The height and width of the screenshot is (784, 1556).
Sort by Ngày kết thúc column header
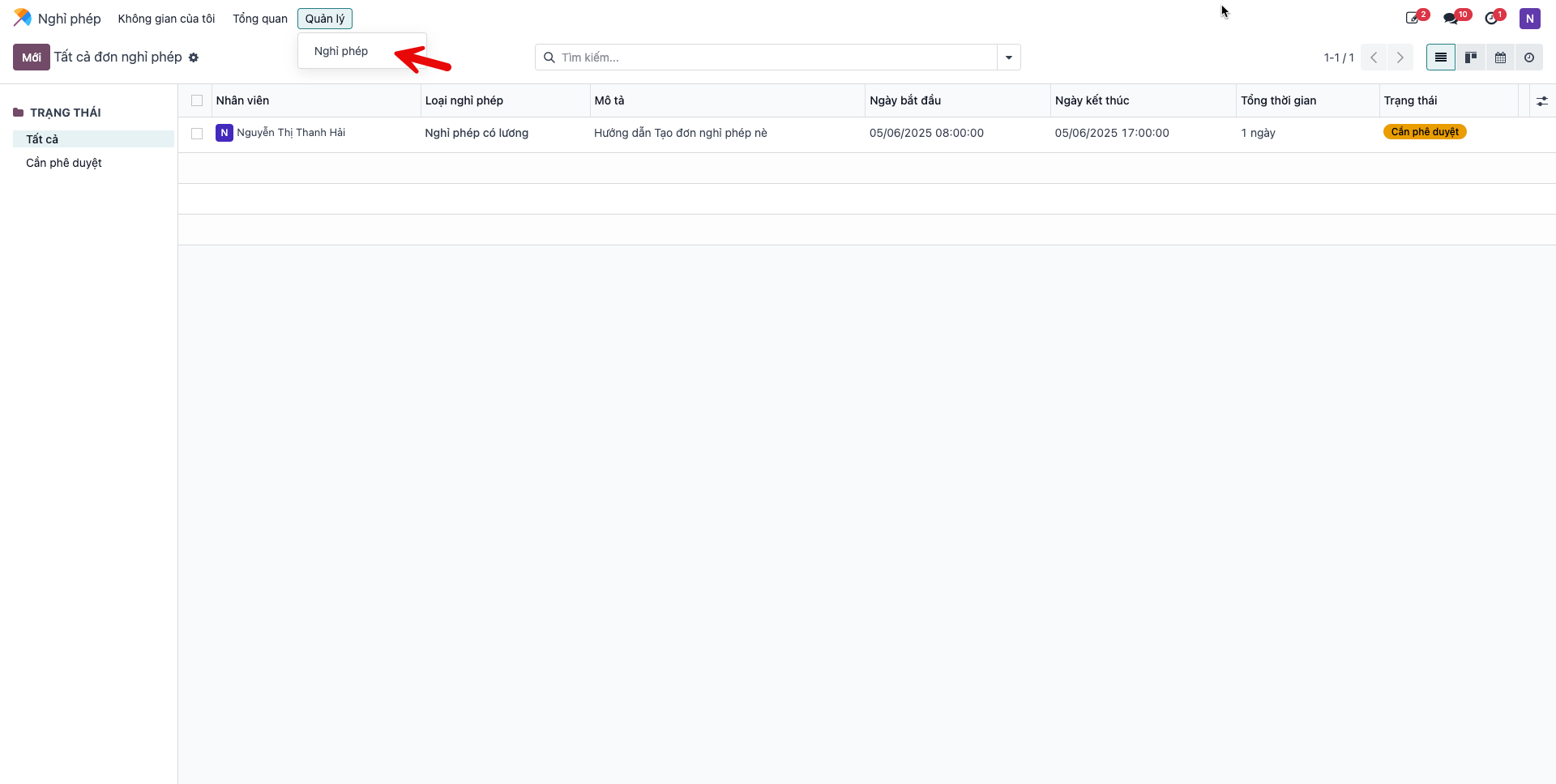pyautogui.click(x=1143, y=100)
